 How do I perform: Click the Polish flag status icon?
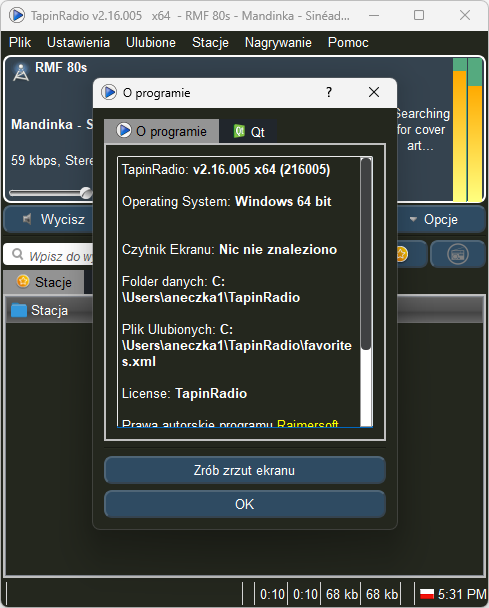tap(427, 594)
